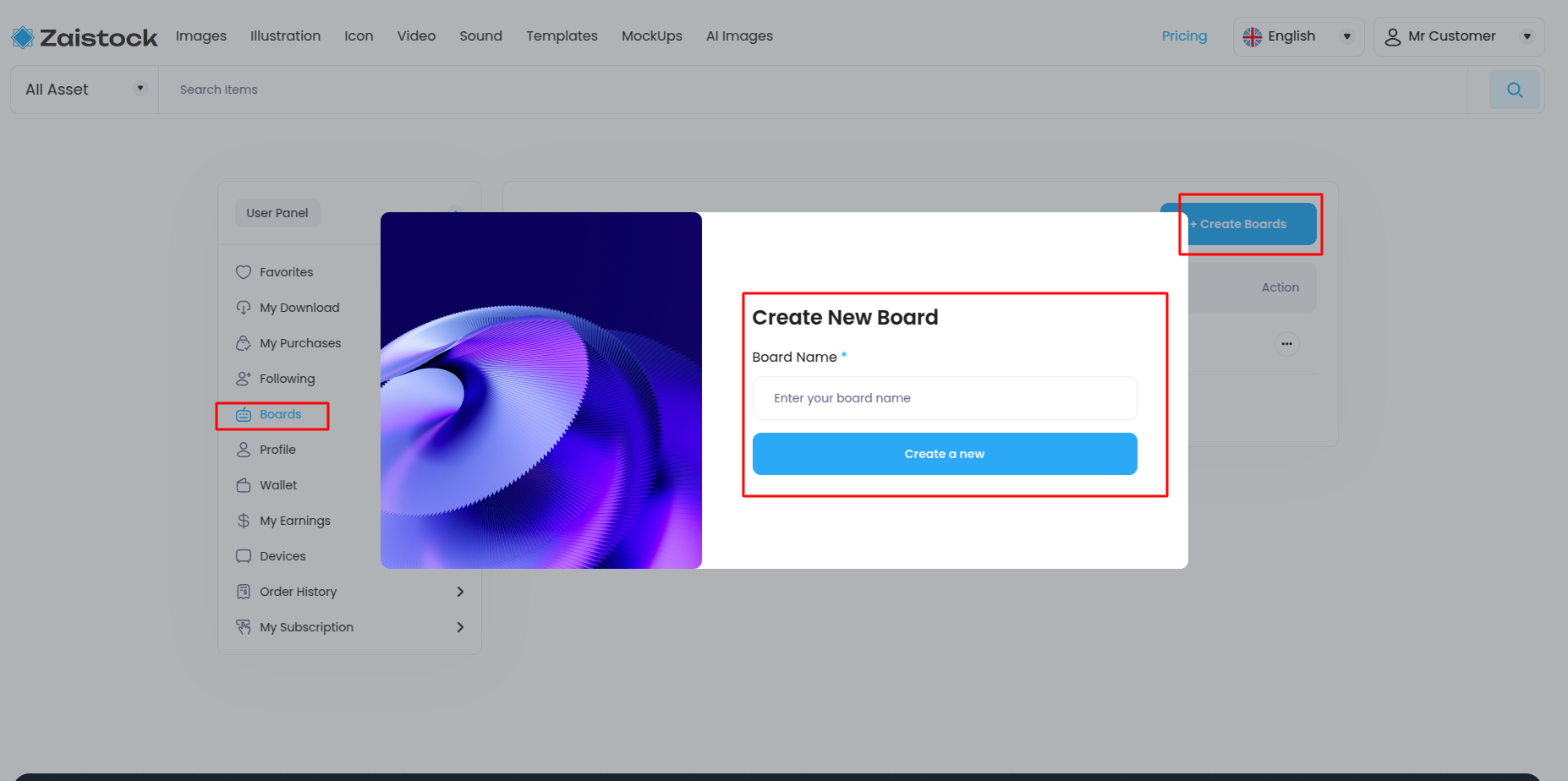The image size is (1568, 781).
Task: Open the My Earnings page
Action: pos(295,521)
